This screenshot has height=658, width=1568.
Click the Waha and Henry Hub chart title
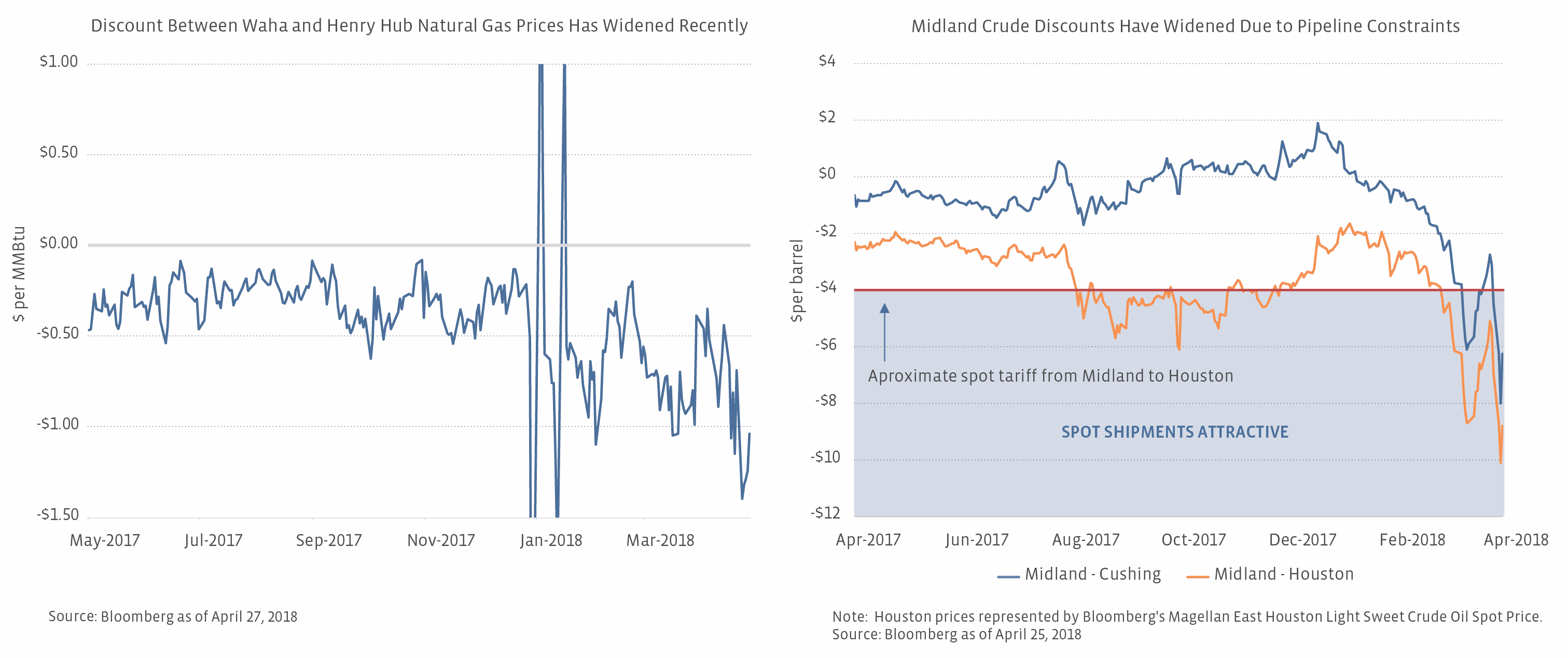420,25
